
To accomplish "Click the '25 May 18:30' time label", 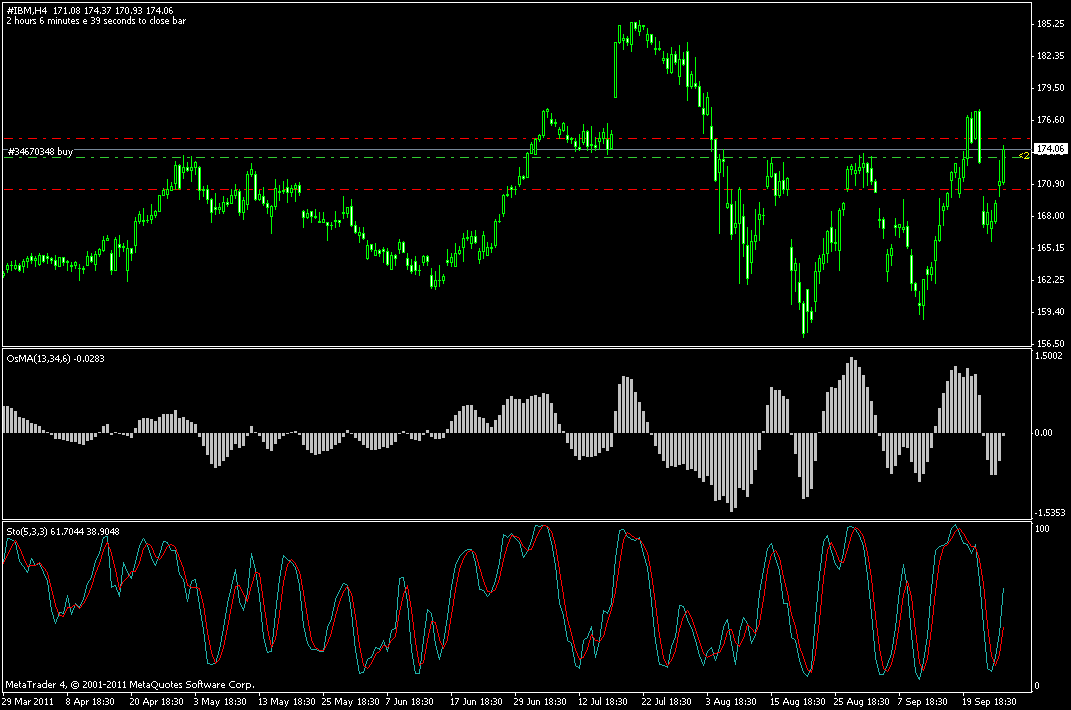I will pos(350,702).
